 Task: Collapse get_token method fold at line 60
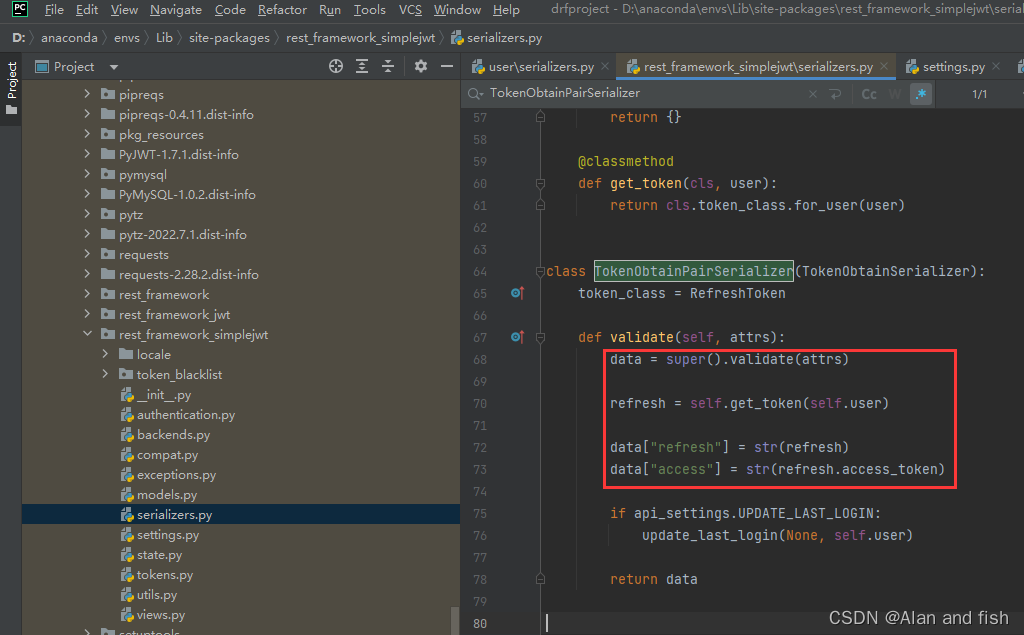540,184
